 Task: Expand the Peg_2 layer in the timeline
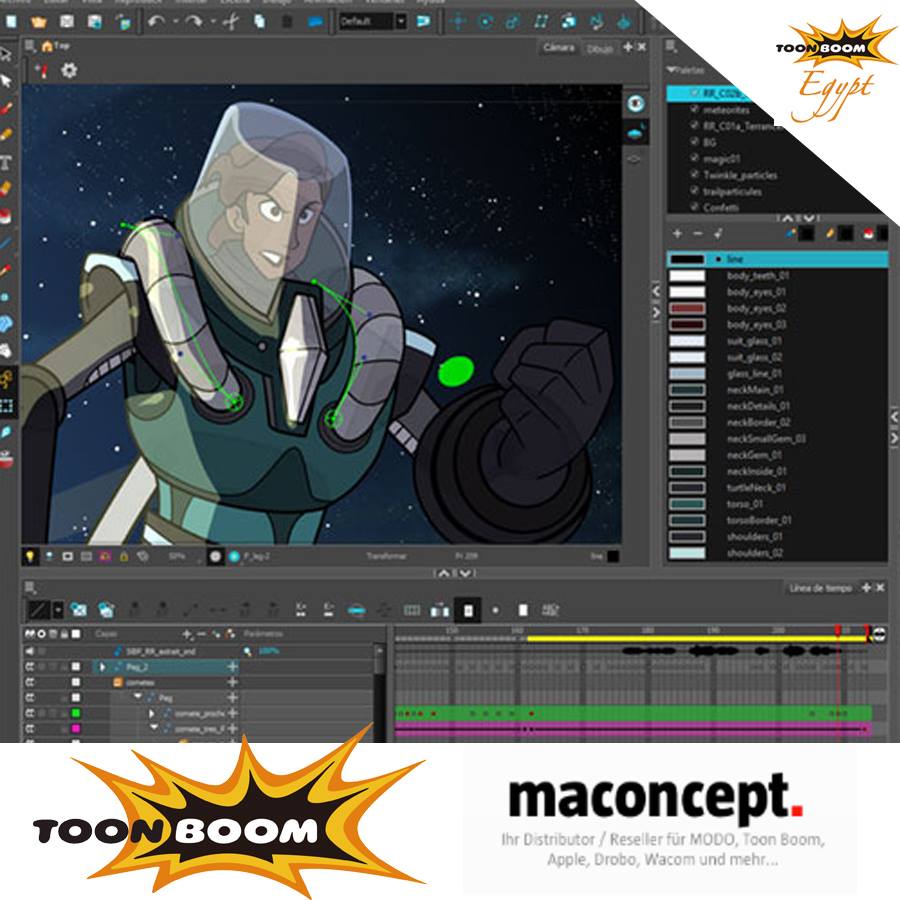[x=102, y=667]
